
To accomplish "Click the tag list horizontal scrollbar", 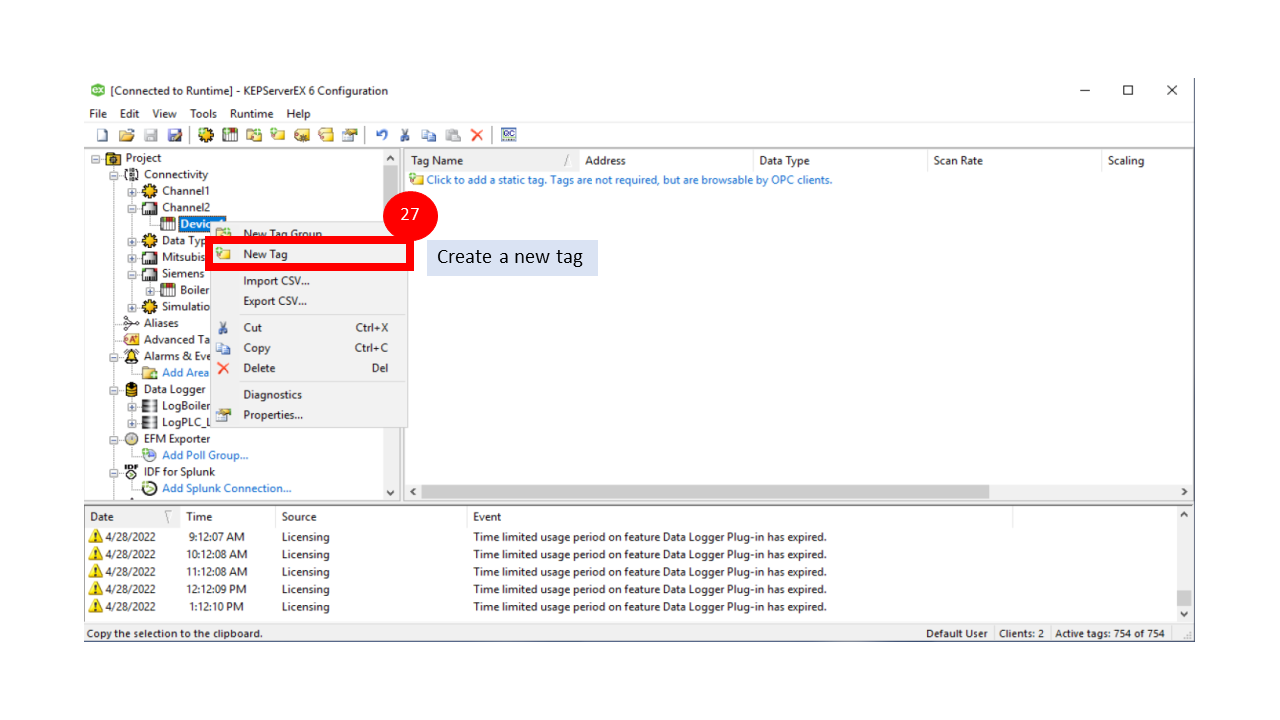I will 705,492.
